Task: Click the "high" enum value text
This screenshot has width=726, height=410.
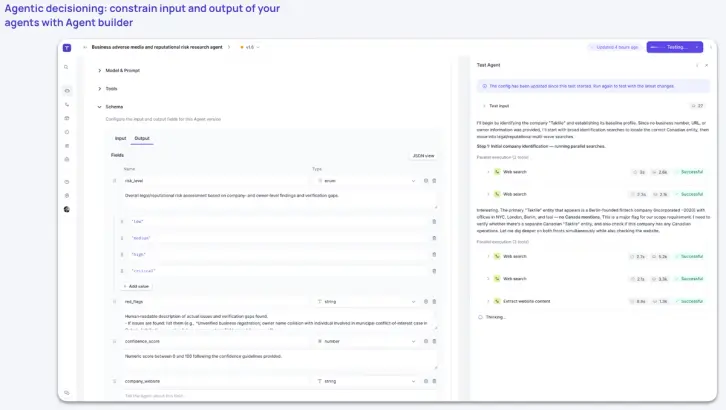Action: pyautogui.click(x=138, y=255)
